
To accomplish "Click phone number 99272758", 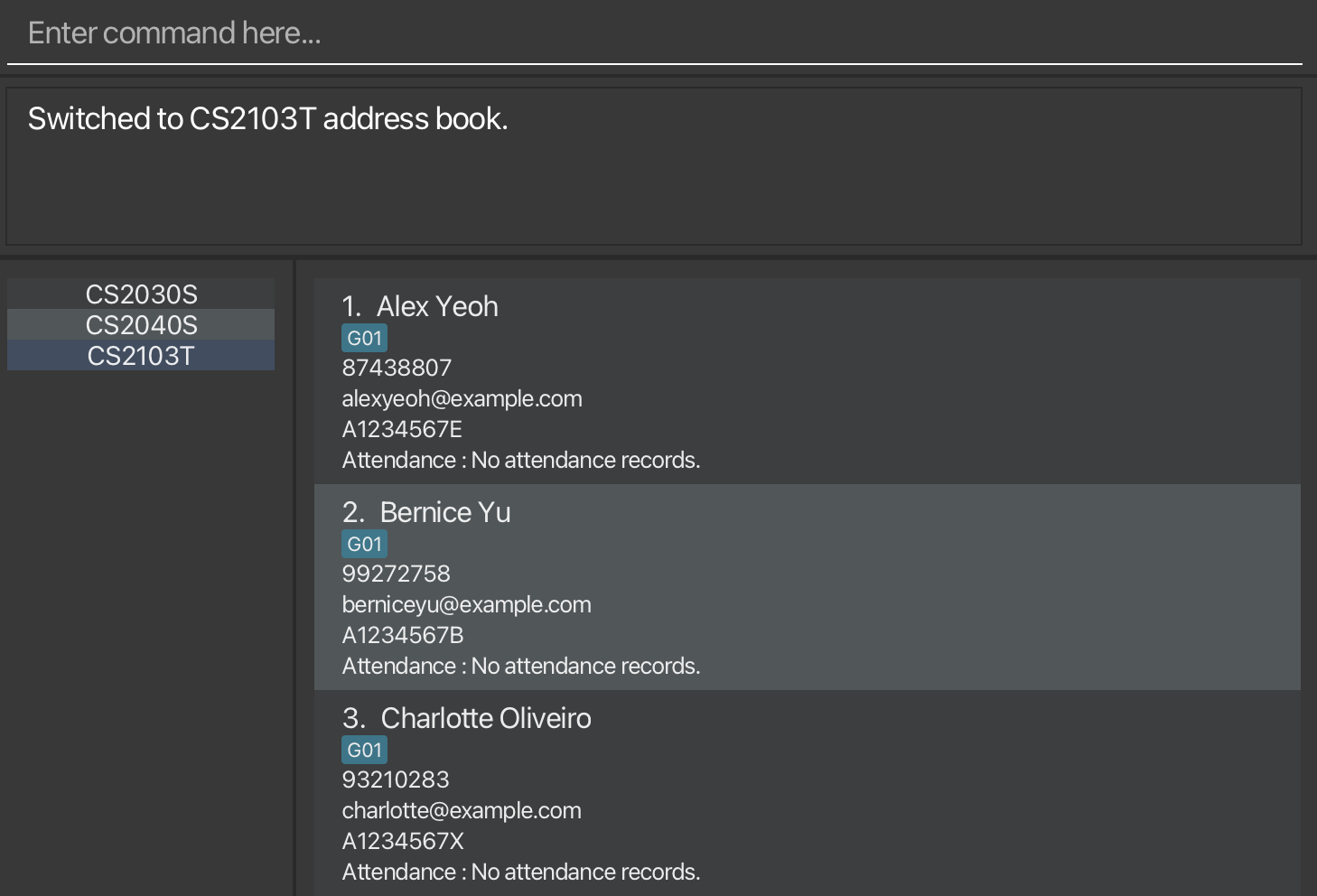I will click(x=396, y=574).
